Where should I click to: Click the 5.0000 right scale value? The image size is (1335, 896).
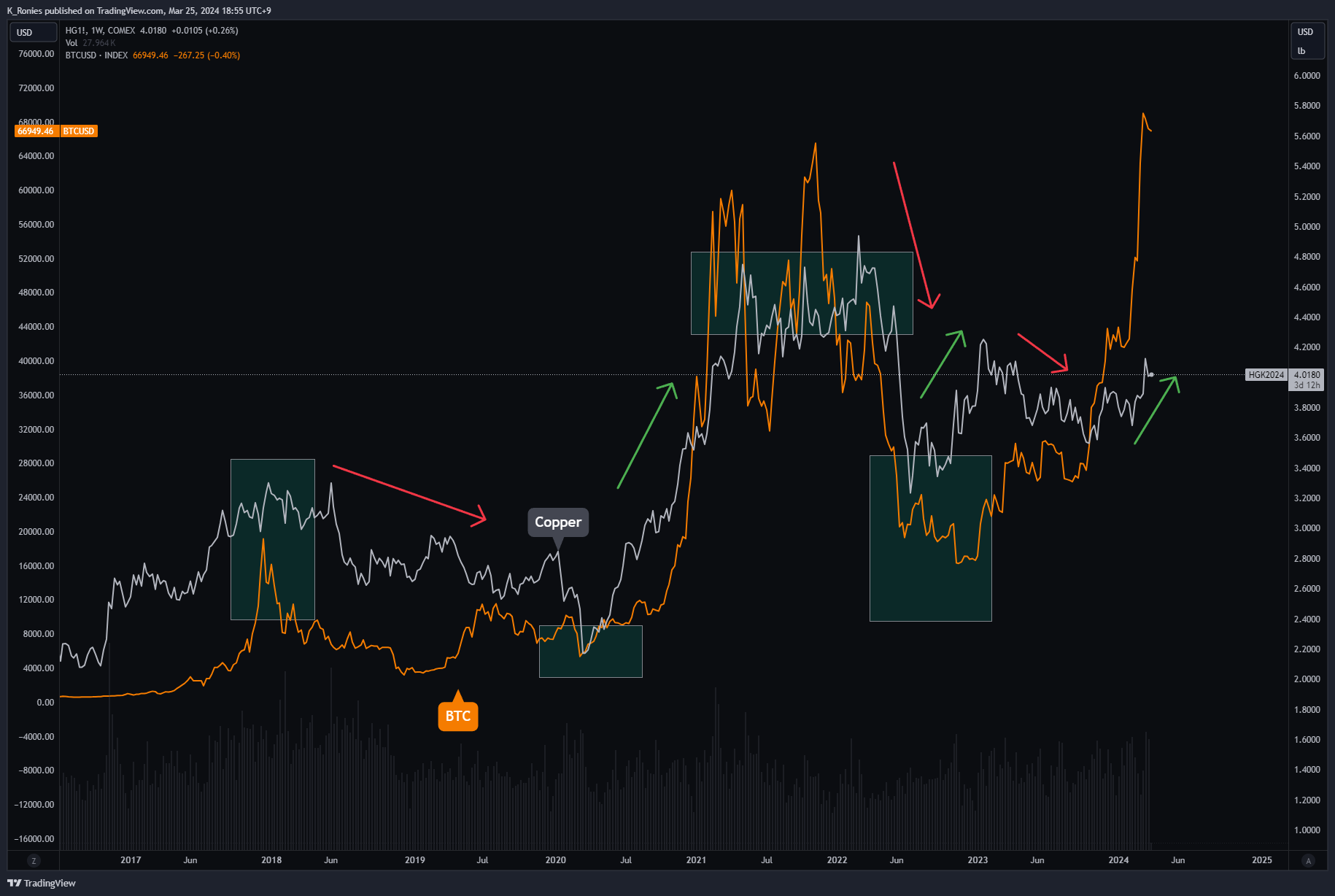[1307, 227]
